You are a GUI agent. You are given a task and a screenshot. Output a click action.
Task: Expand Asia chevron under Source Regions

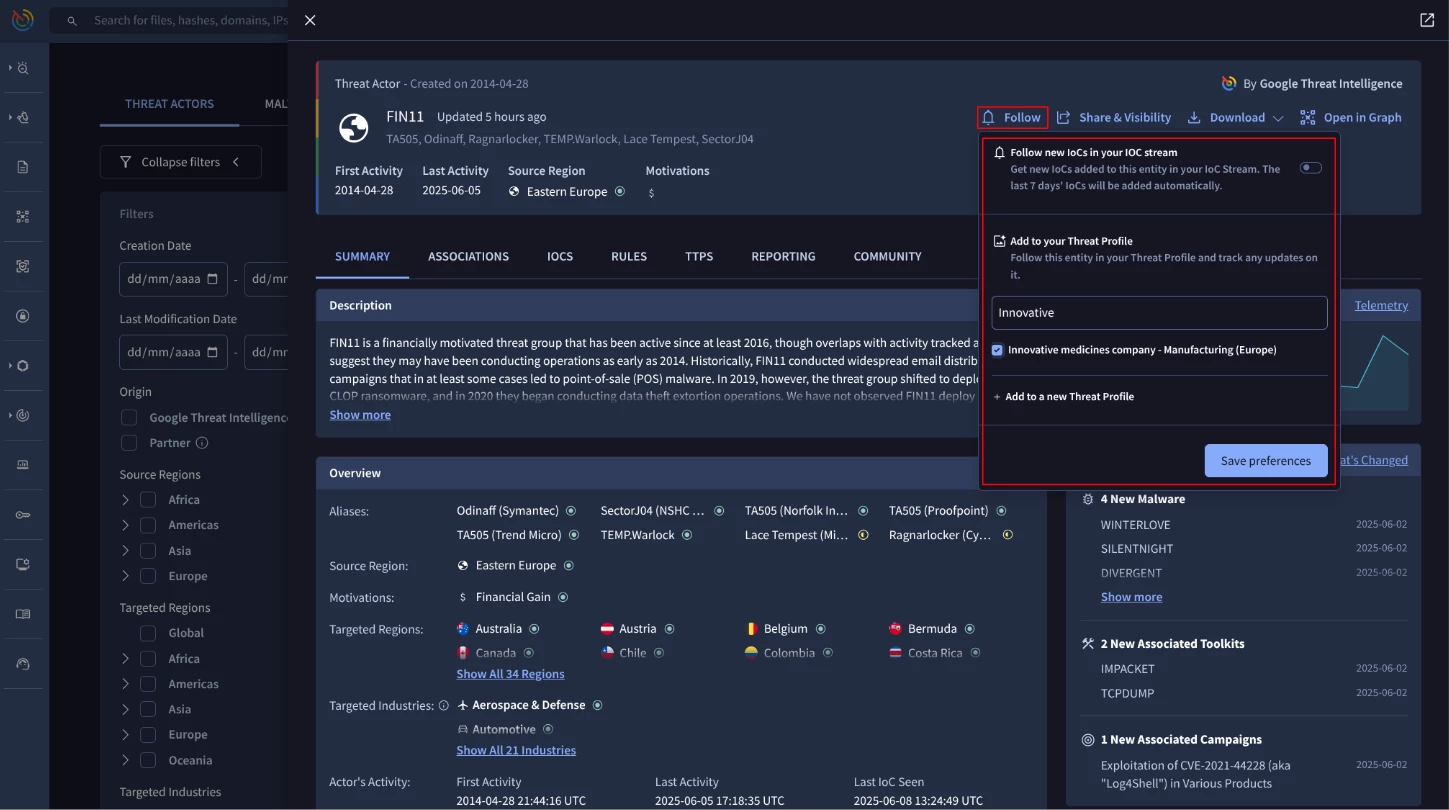pyautogui.click(x=125, y=550)
